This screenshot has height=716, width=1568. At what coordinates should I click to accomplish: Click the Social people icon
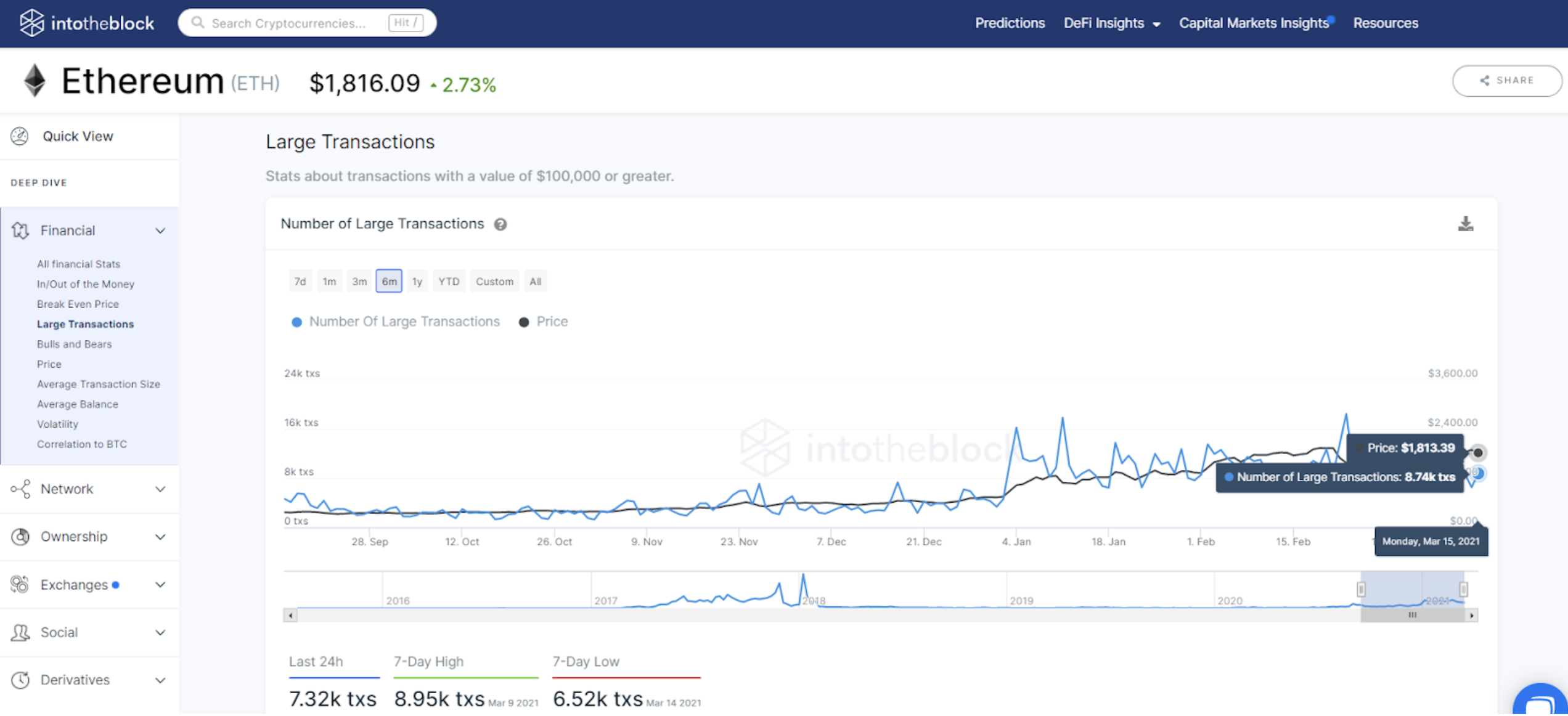tap(20, 633)
